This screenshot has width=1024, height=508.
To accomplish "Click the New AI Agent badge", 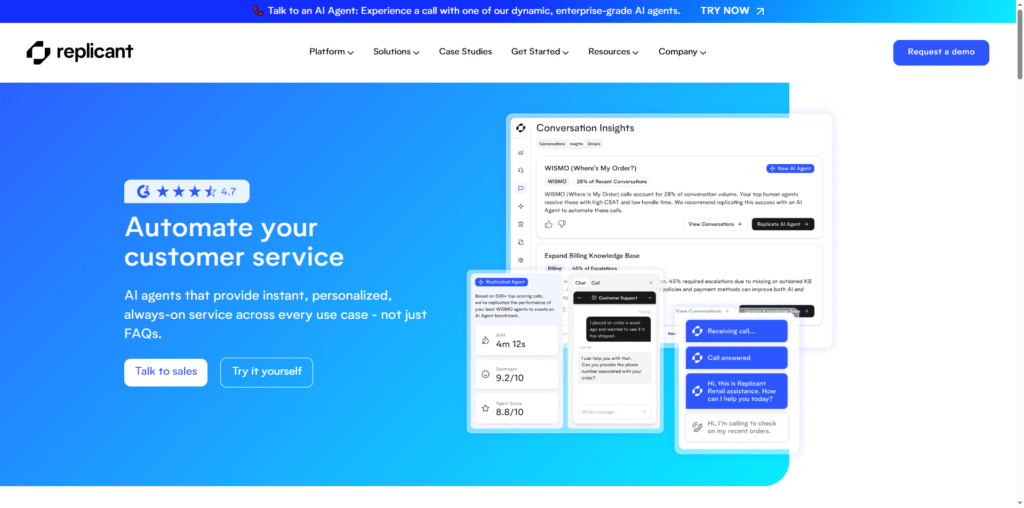I will tap(790, 168).
